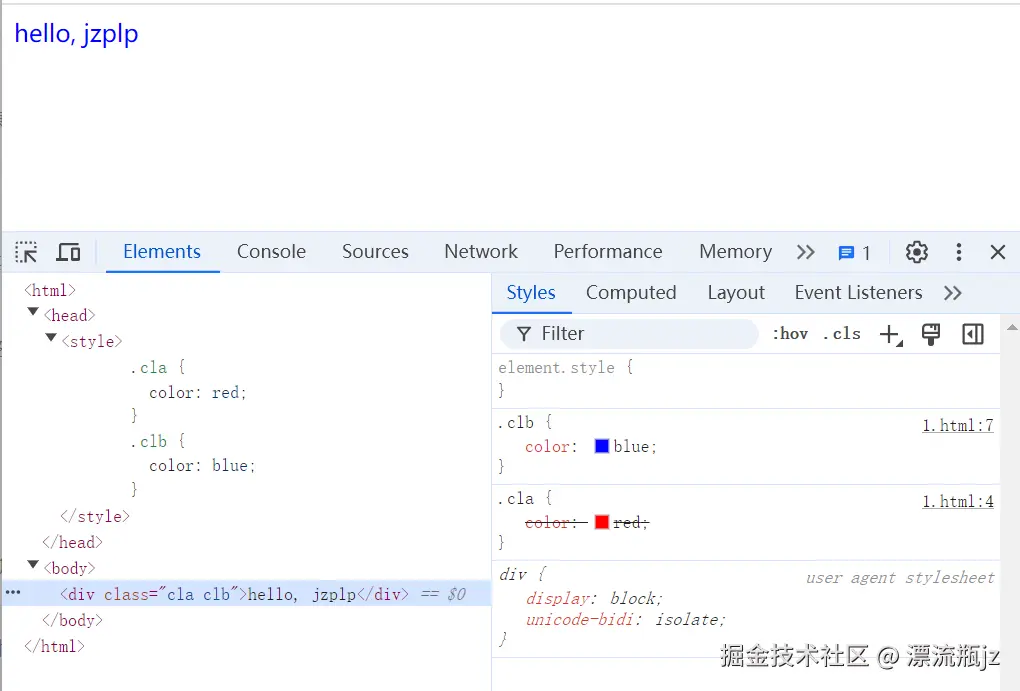Click the blue color swatch for .clb
This screenshot has width=1020, height=691.
pyautogui.click(x=601, y=446)
